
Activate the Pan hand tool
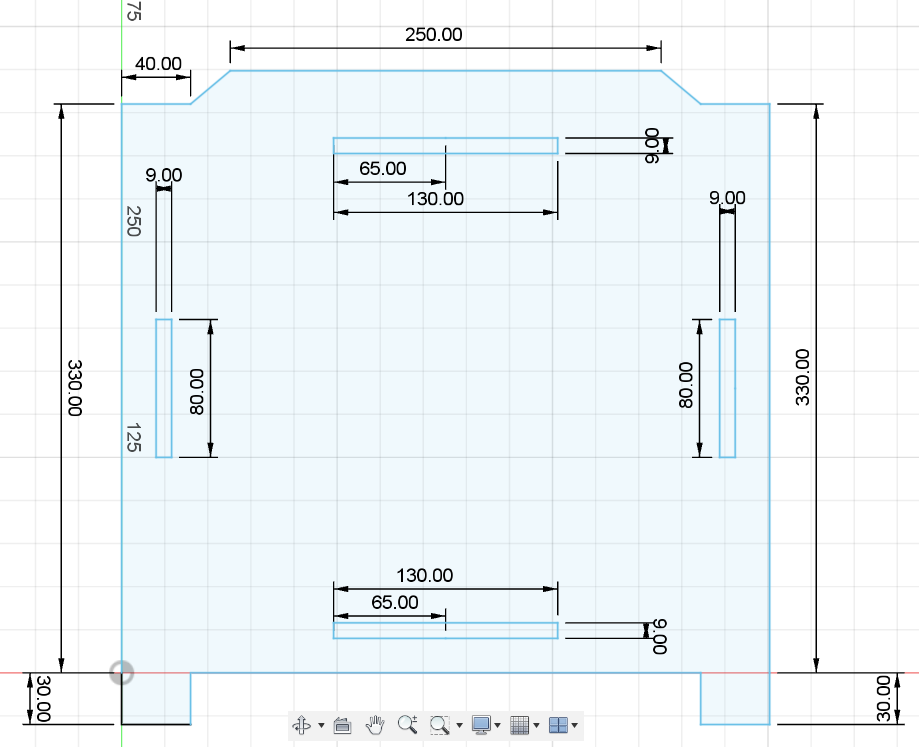(375, 725)
